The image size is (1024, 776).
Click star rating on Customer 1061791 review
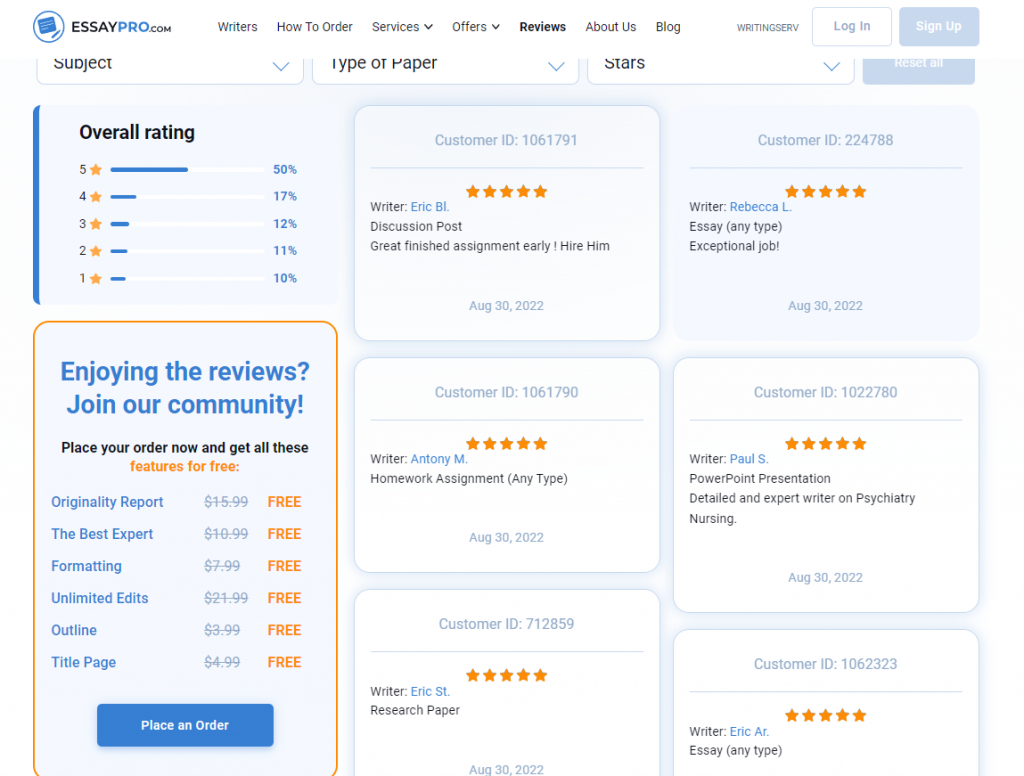pos(506,191)
